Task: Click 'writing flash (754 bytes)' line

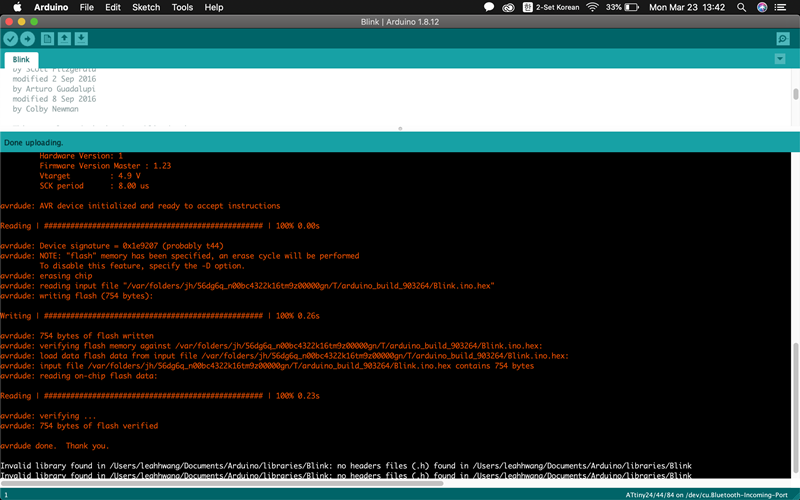Action: point(77,295)
